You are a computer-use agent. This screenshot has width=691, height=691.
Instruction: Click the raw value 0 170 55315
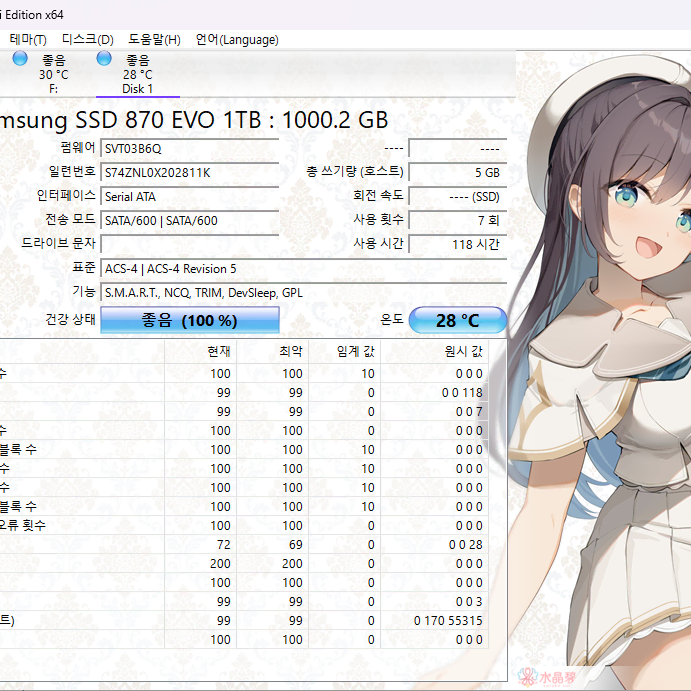448,620
